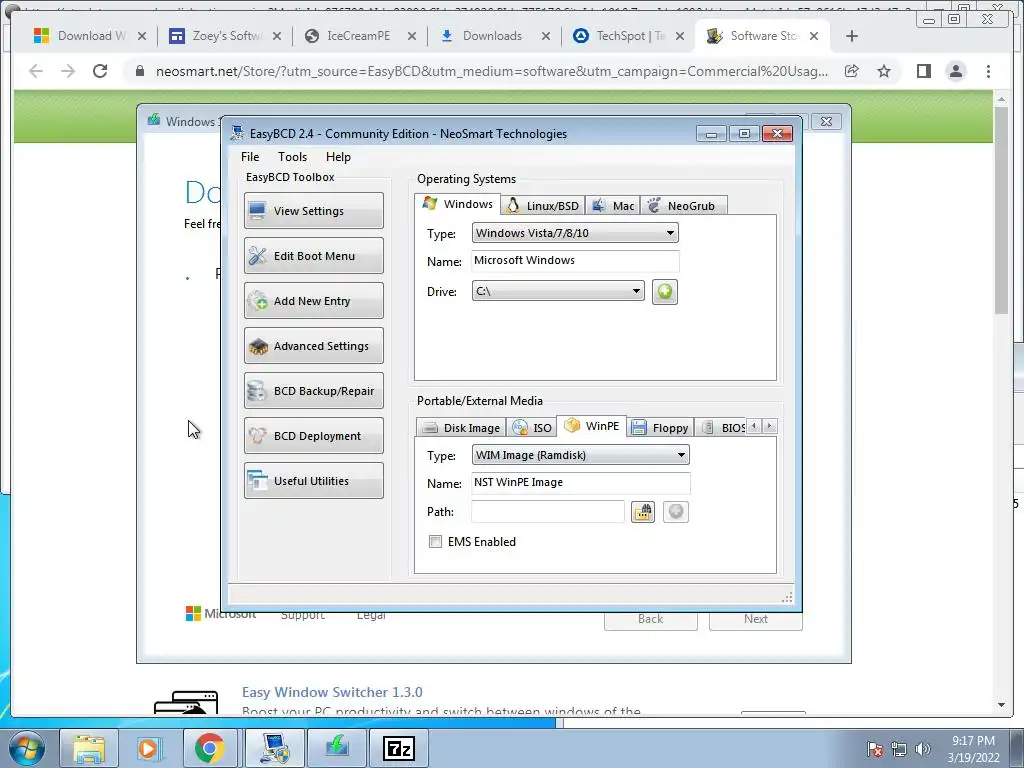Image resolution: width=1024 pixels, height=768 pixels.
Task: Select the WinPE tab
Action: click(x=592, y=426)
